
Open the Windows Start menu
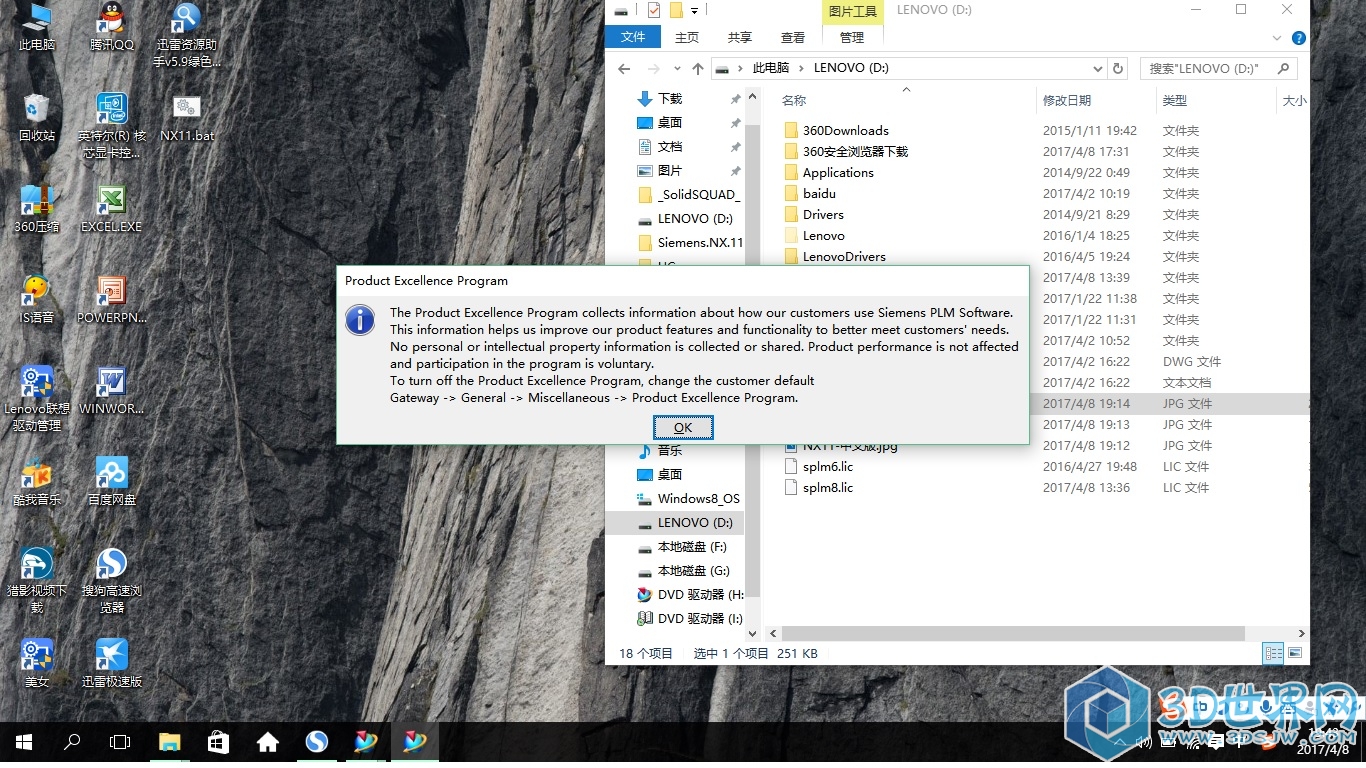24,742
